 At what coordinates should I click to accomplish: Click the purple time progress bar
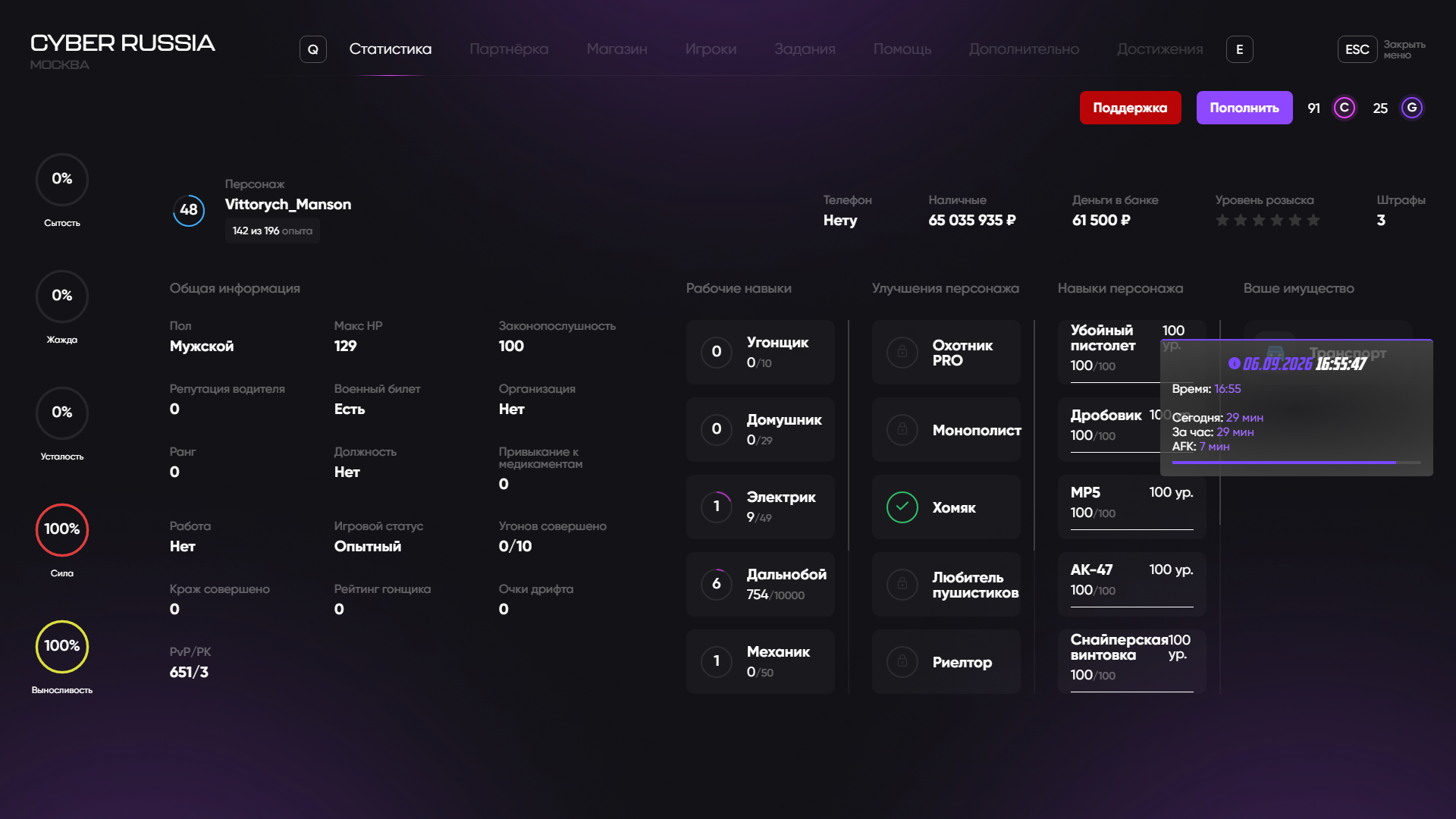tap(1297, 462)
